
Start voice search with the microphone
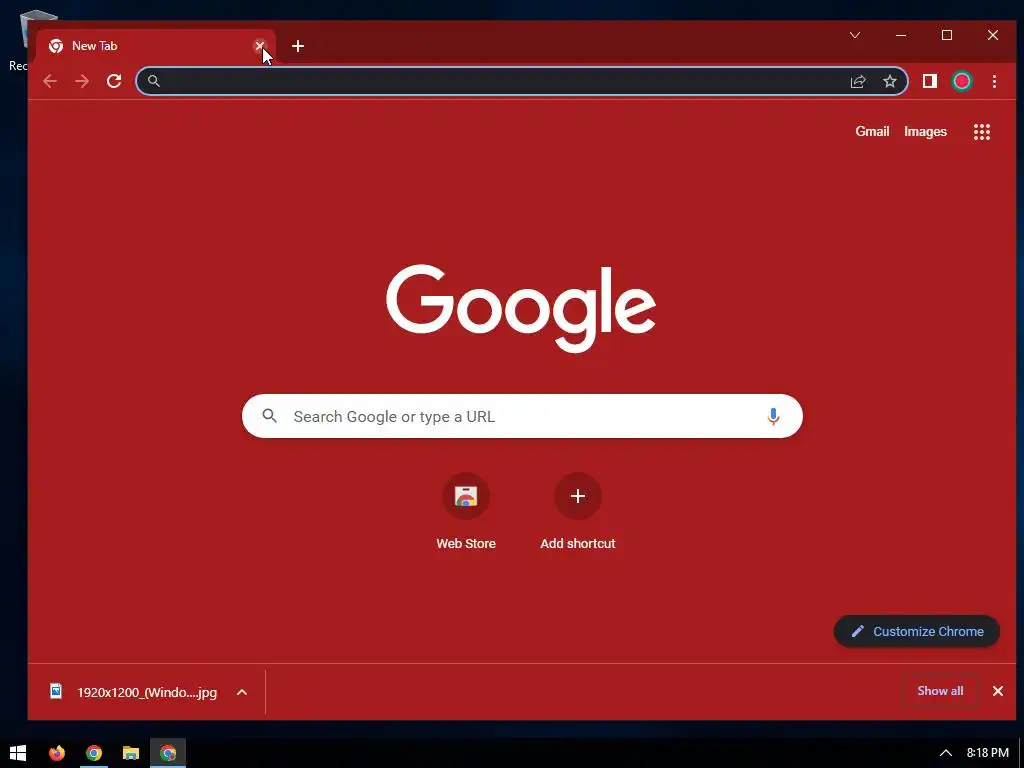tap(773, 416)
